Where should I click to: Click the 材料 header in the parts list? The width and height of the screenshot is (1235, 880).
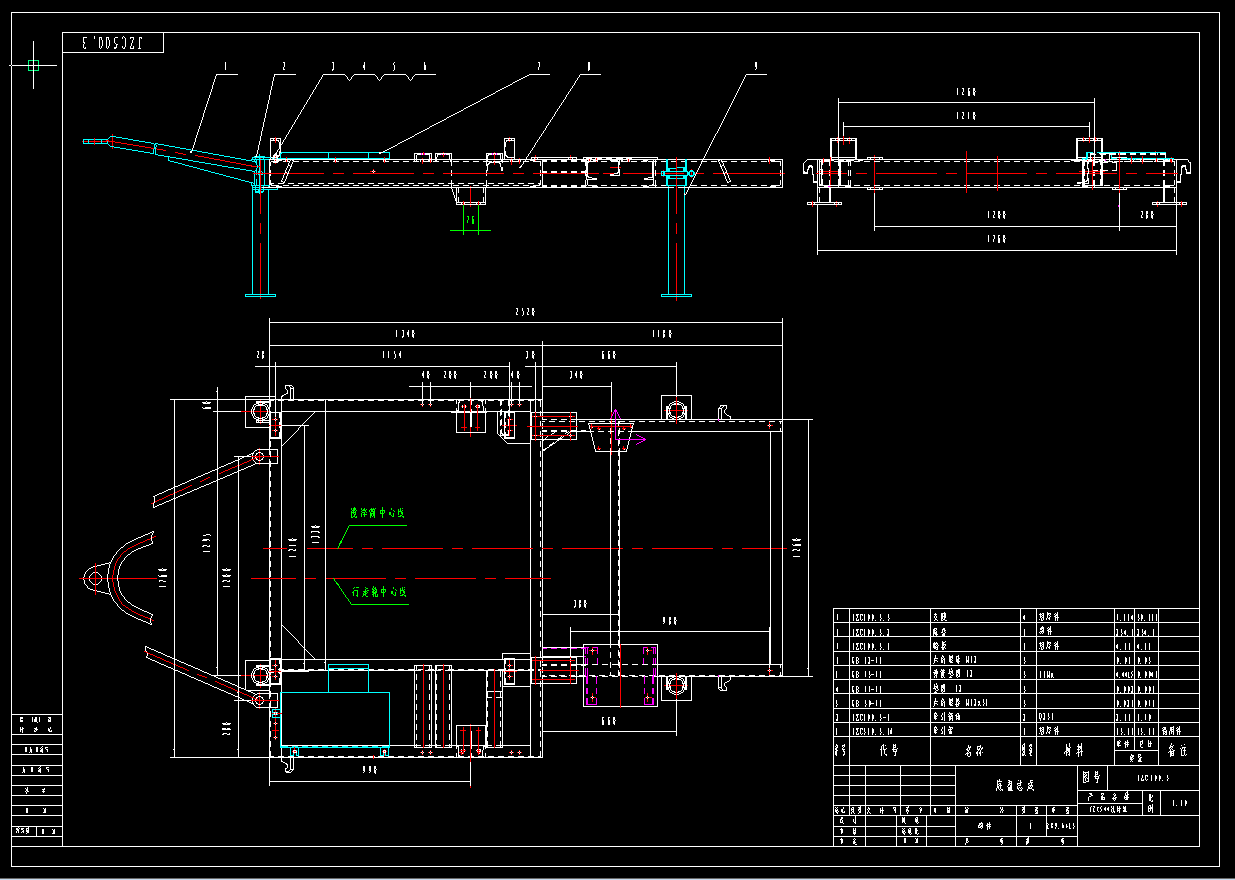[x=1073, y=748]
